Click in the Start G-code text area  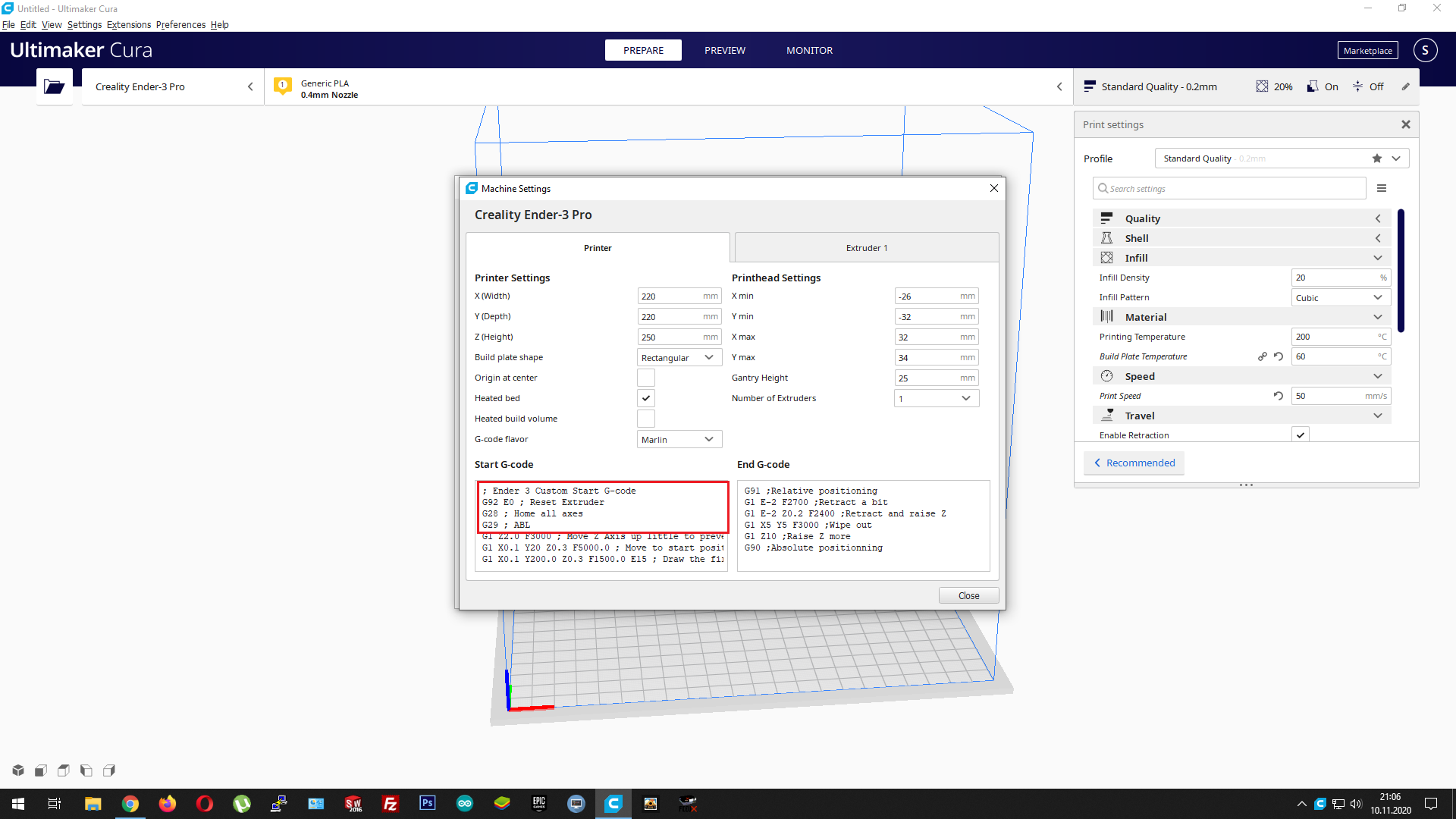[x=601, y=526]
